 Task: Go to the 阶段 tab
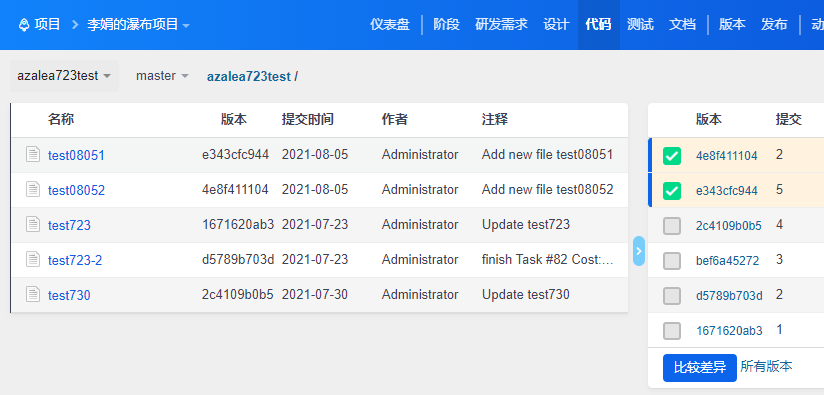446,25
